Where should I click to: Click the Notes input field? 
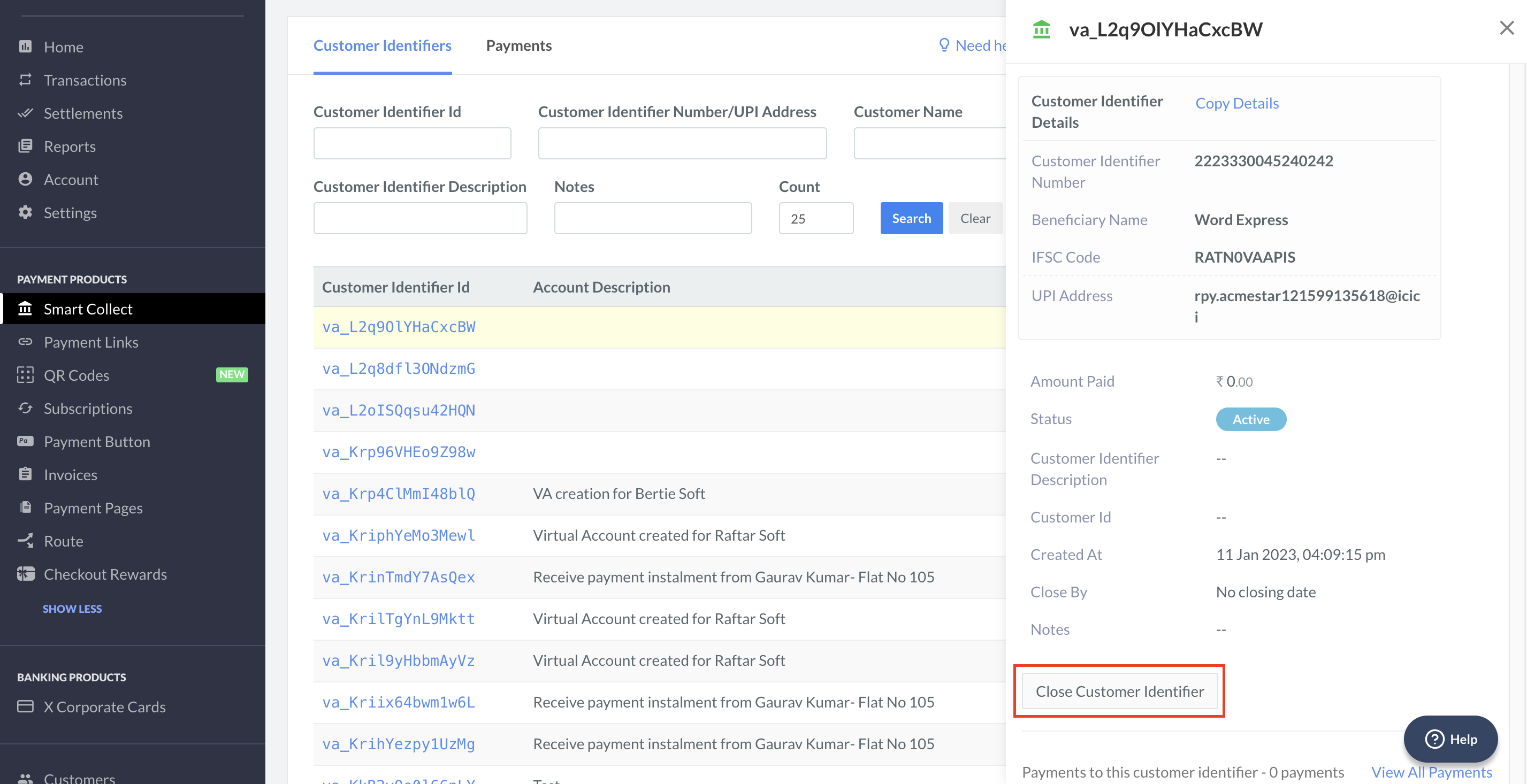coord(653,216)
